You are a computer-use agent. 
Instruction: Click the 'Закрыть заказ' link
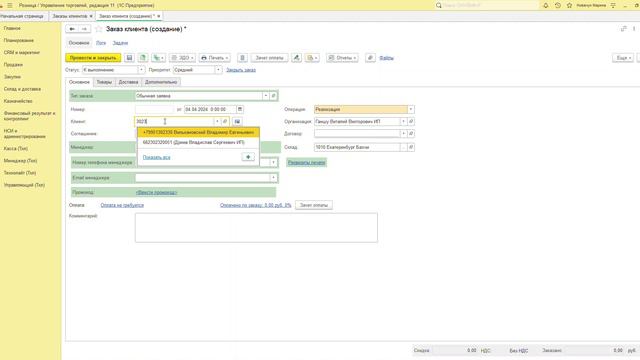point(241,70)
